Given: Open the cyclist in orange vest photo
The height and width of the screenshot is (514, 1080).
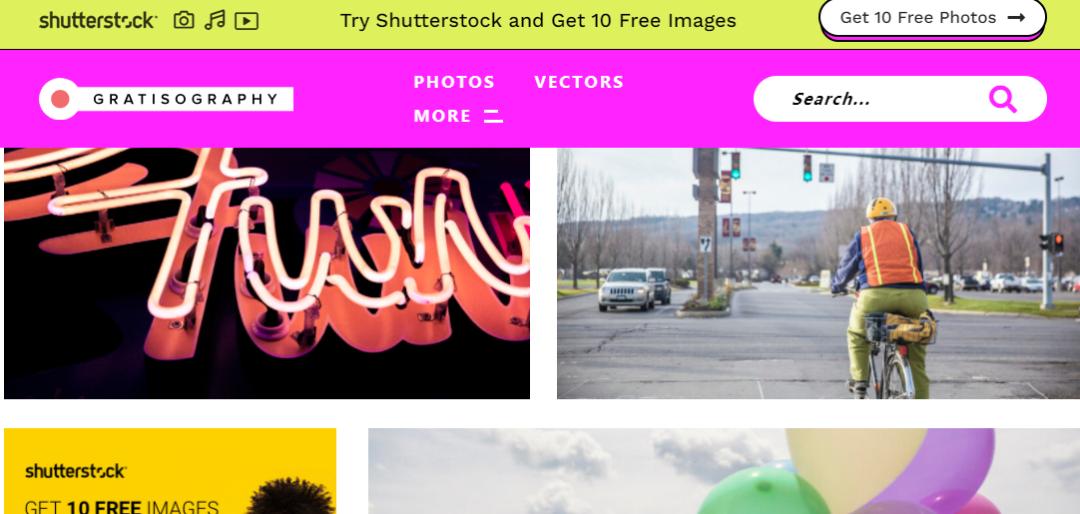Looking at the screenshot, I should [818, 274].
